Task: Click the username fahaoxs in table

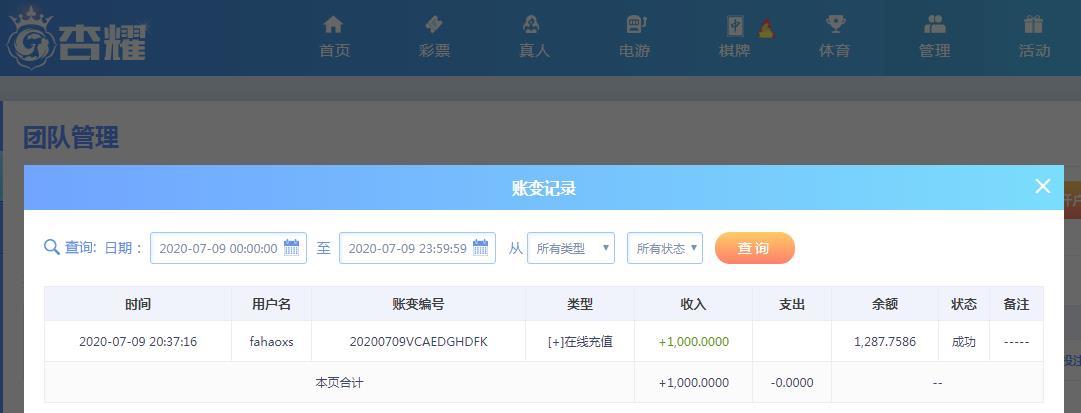Action: click(271, 342)
